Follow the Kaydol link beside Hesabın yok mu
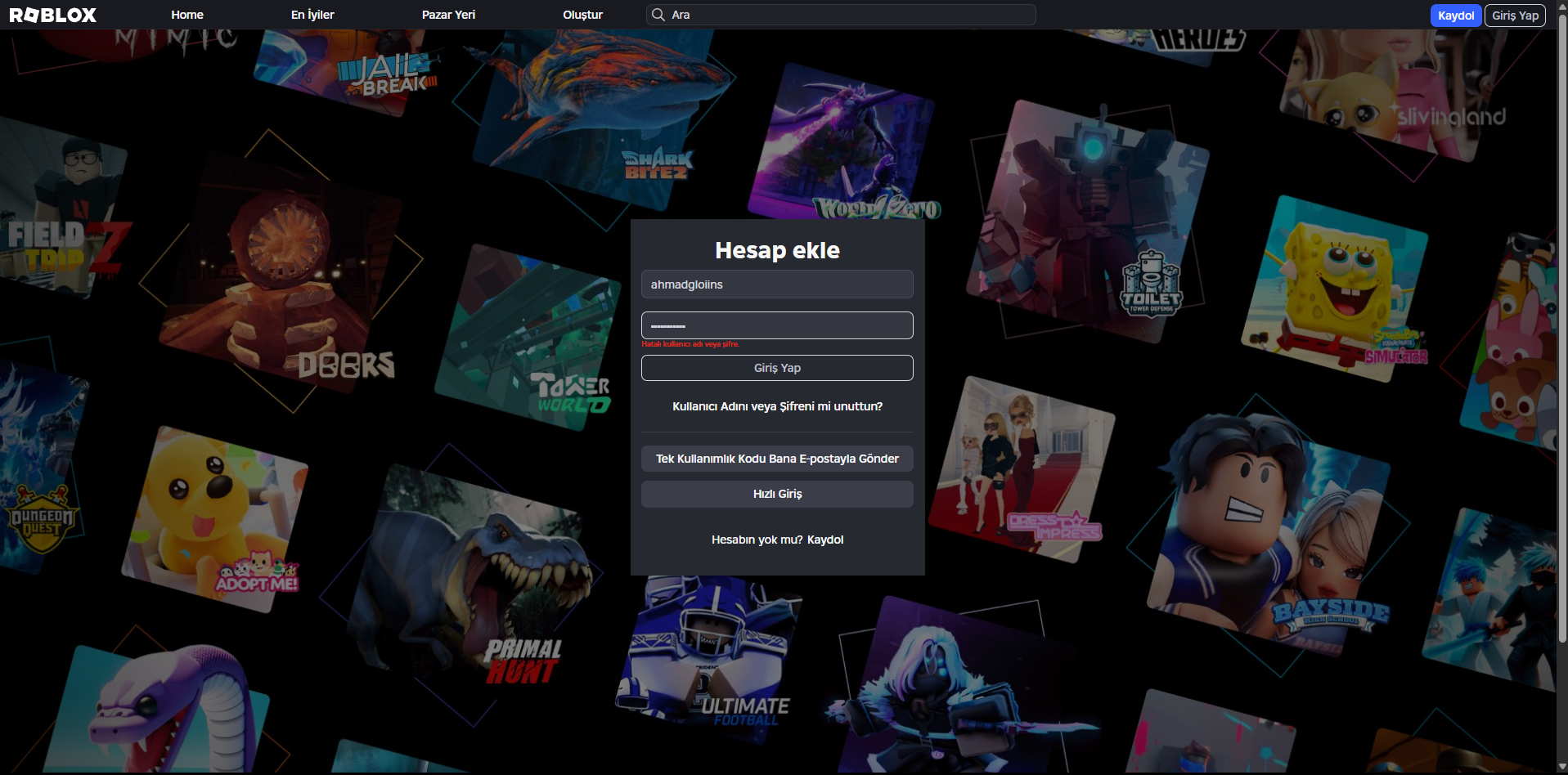This screenshot has height=775, width=1568. coord(825,540)
